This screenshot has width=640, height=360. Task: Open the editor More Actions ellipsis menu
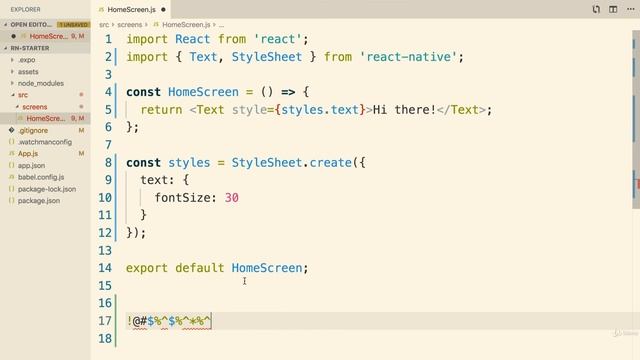tap(631, 9)
